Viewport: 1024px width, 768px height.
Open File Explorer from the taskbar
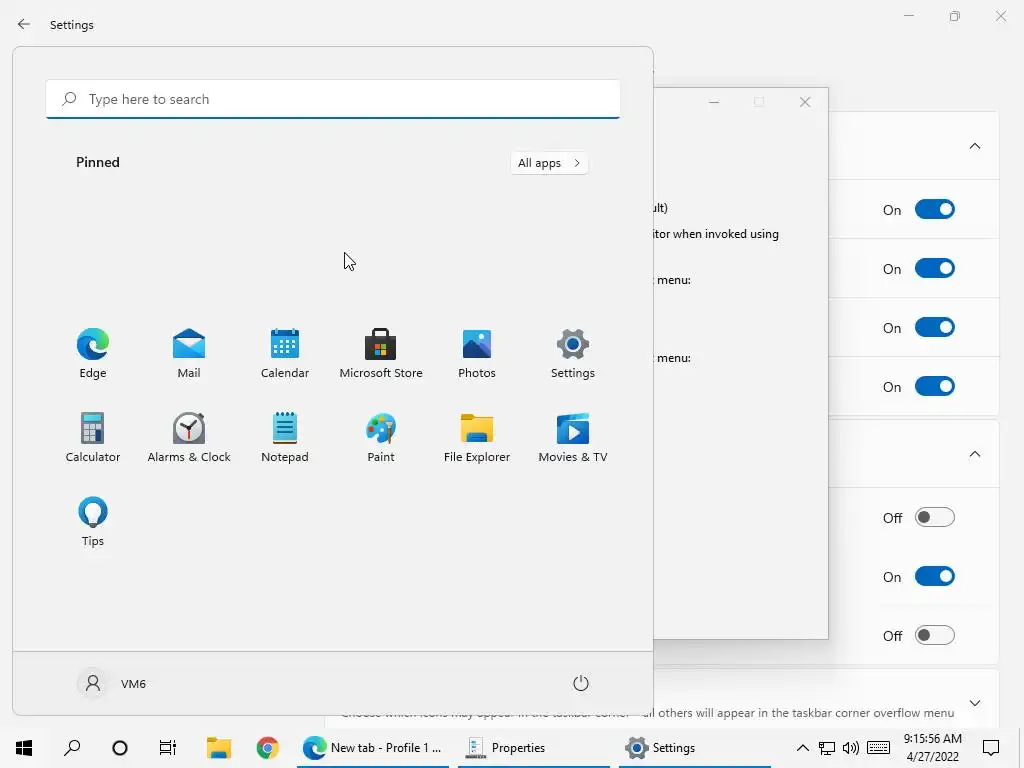219,748
